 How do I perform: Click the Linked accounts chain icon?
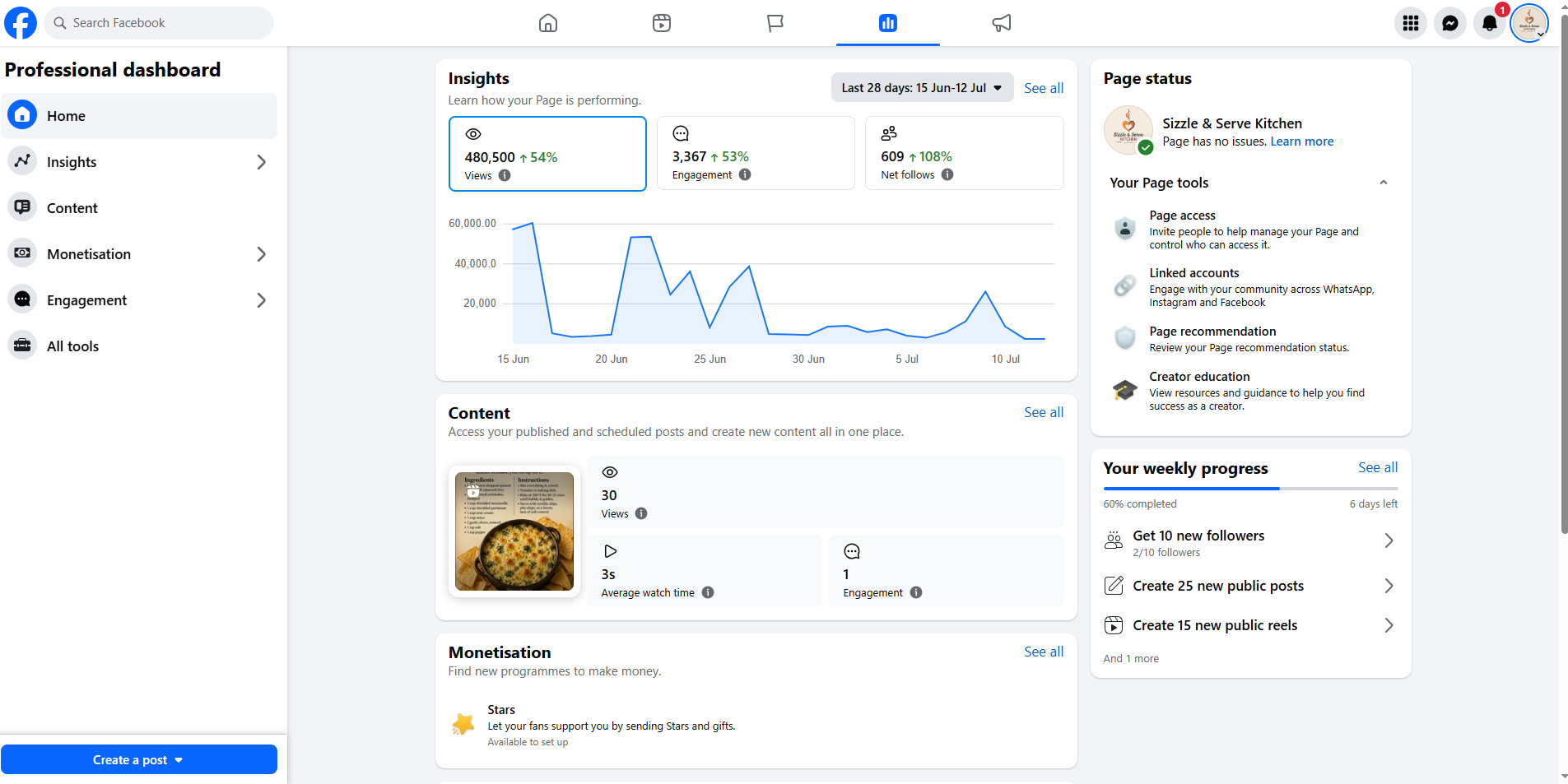(1125, 285)
